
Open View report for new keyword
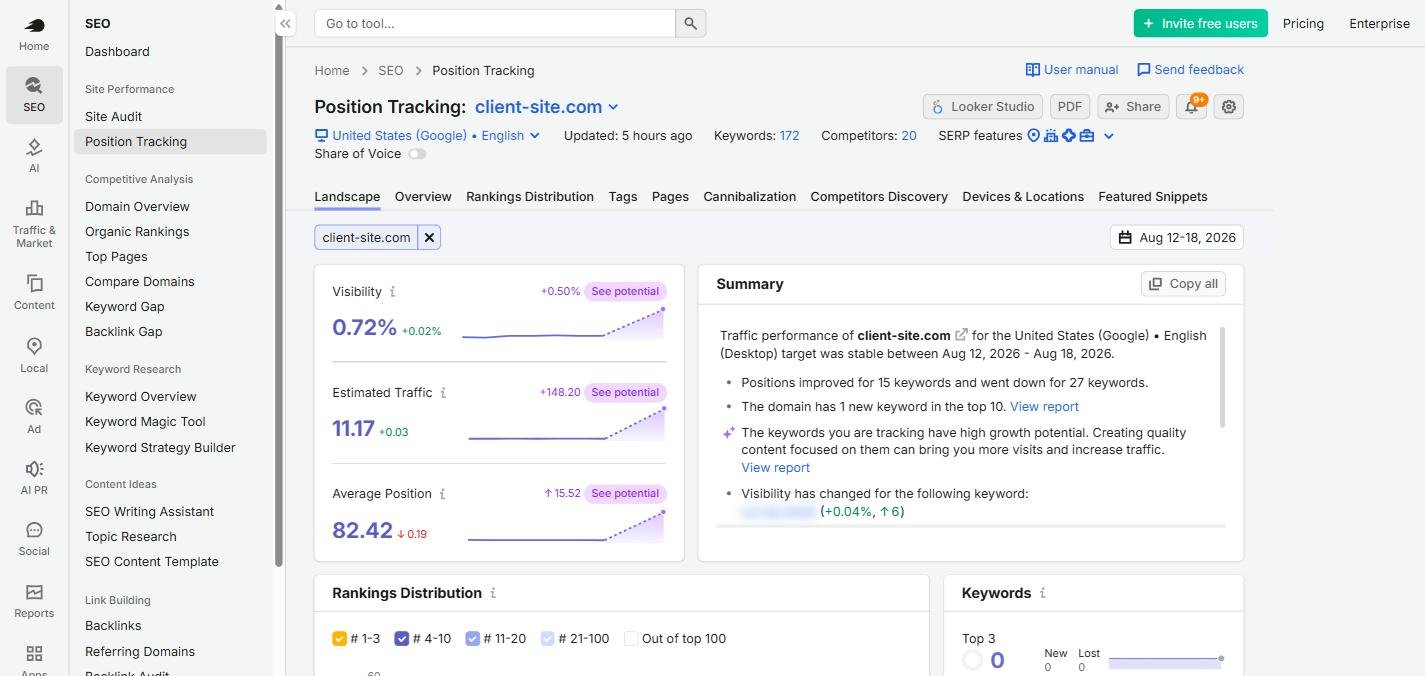(x=1044, y=407)
